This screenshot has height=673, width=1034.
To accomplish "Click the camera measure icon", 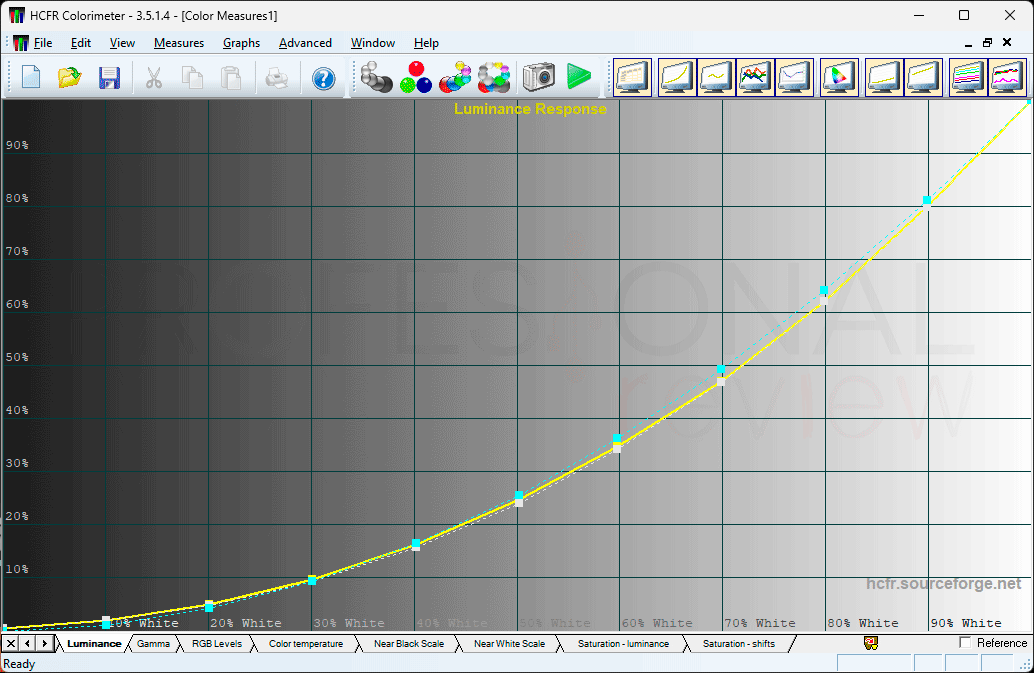I will tap(539, 77).
